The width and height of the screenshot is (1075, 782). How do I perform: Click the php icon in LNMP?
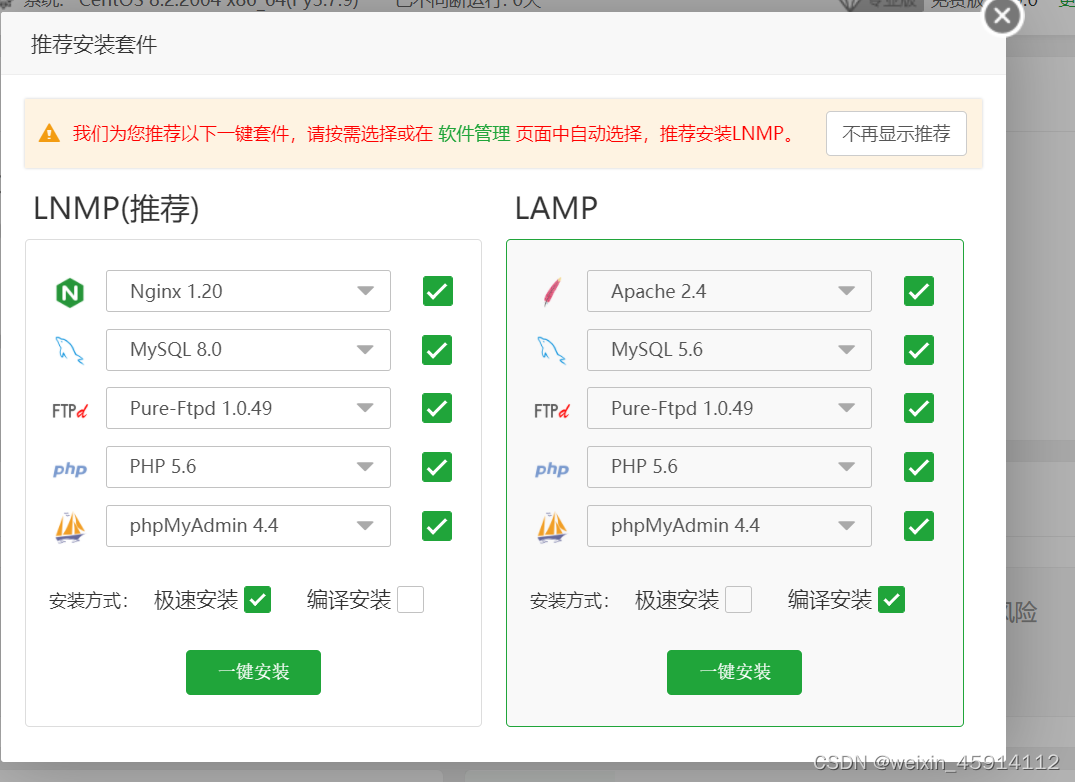click(70, 469)
